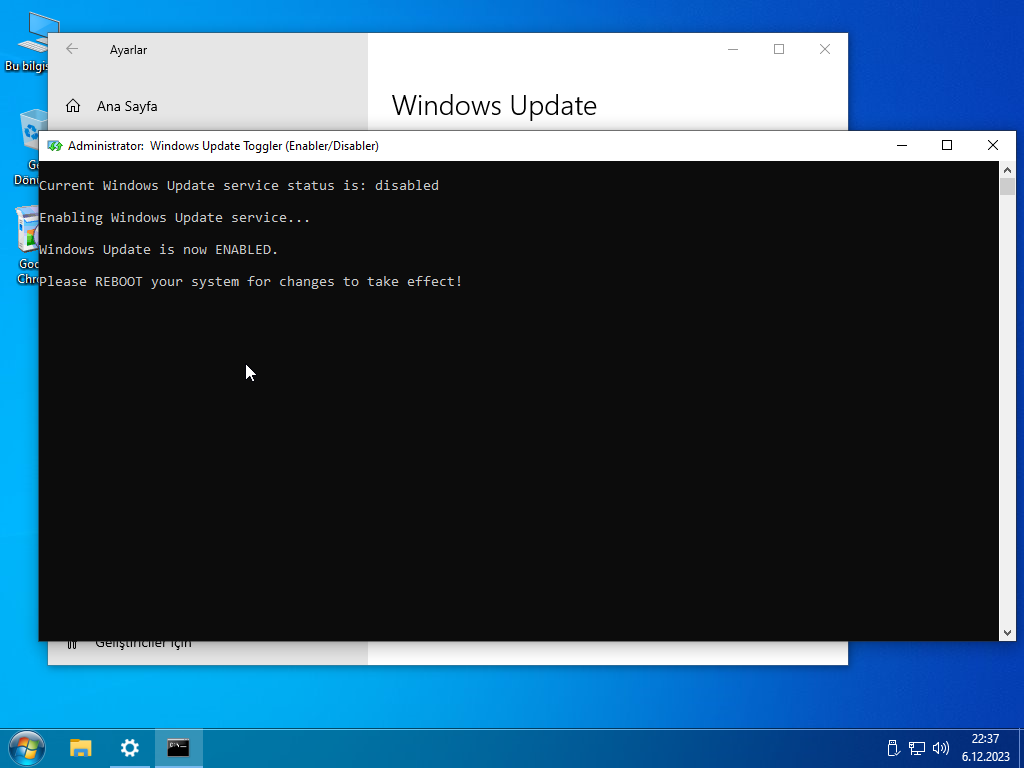1024x768 pixels.
Task: Switch to the Settings gear on the taskbar
Action: point(130,748)
